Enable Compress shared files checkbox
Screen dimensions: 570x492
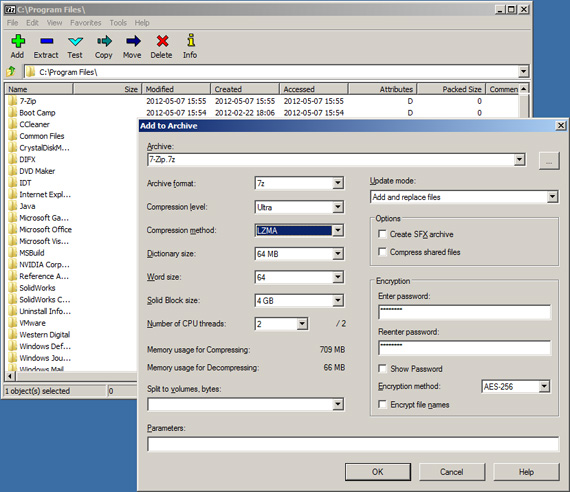click(x=382, y=252)
